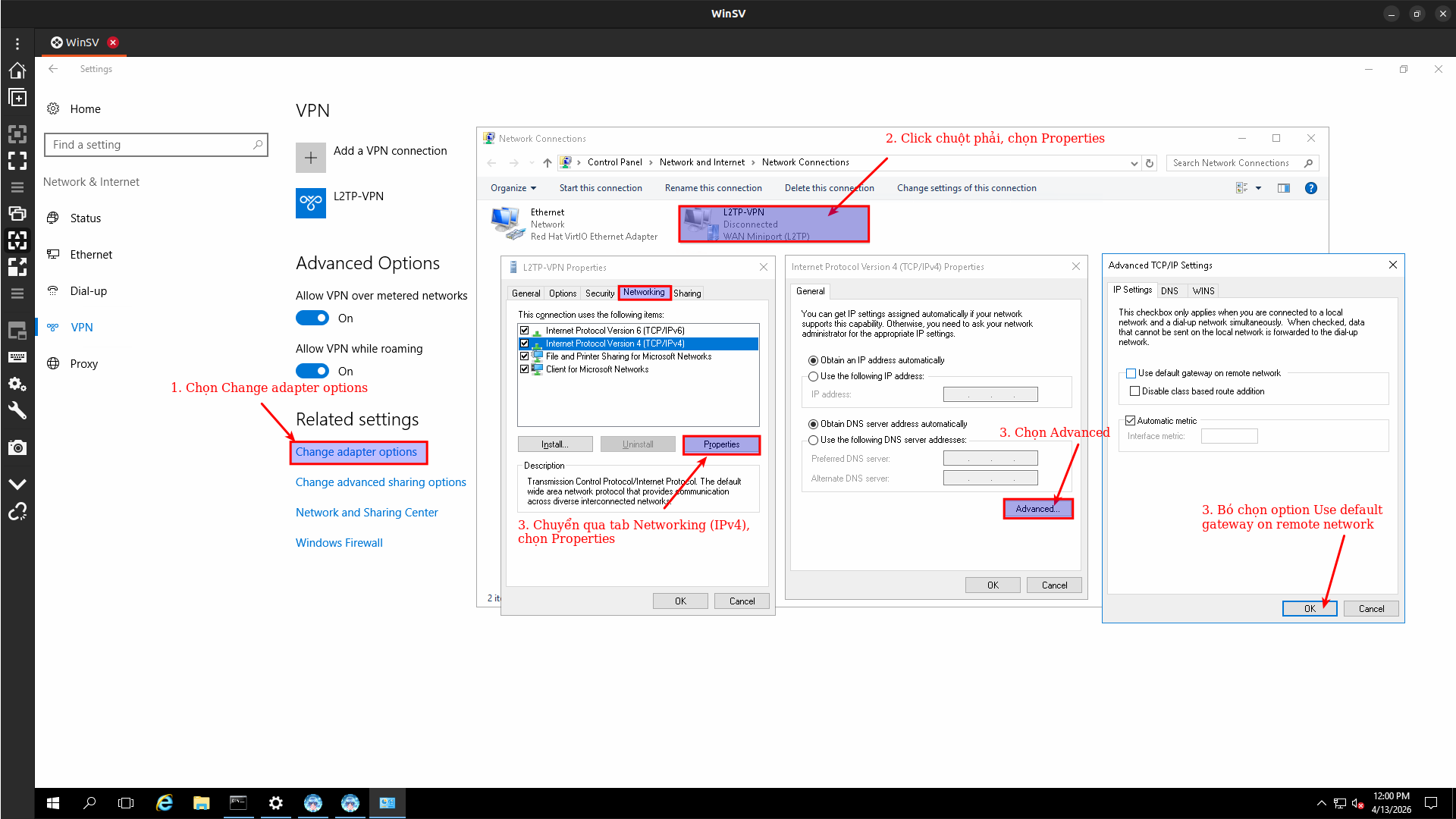The height and width of the screenshot is (819, 1456).
Task: Click the up arrow in Network Connections
Action: 548,163
